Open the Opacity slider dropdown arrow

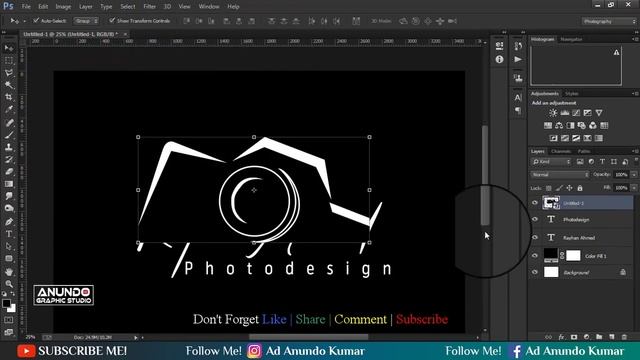[x=634, y=174]
